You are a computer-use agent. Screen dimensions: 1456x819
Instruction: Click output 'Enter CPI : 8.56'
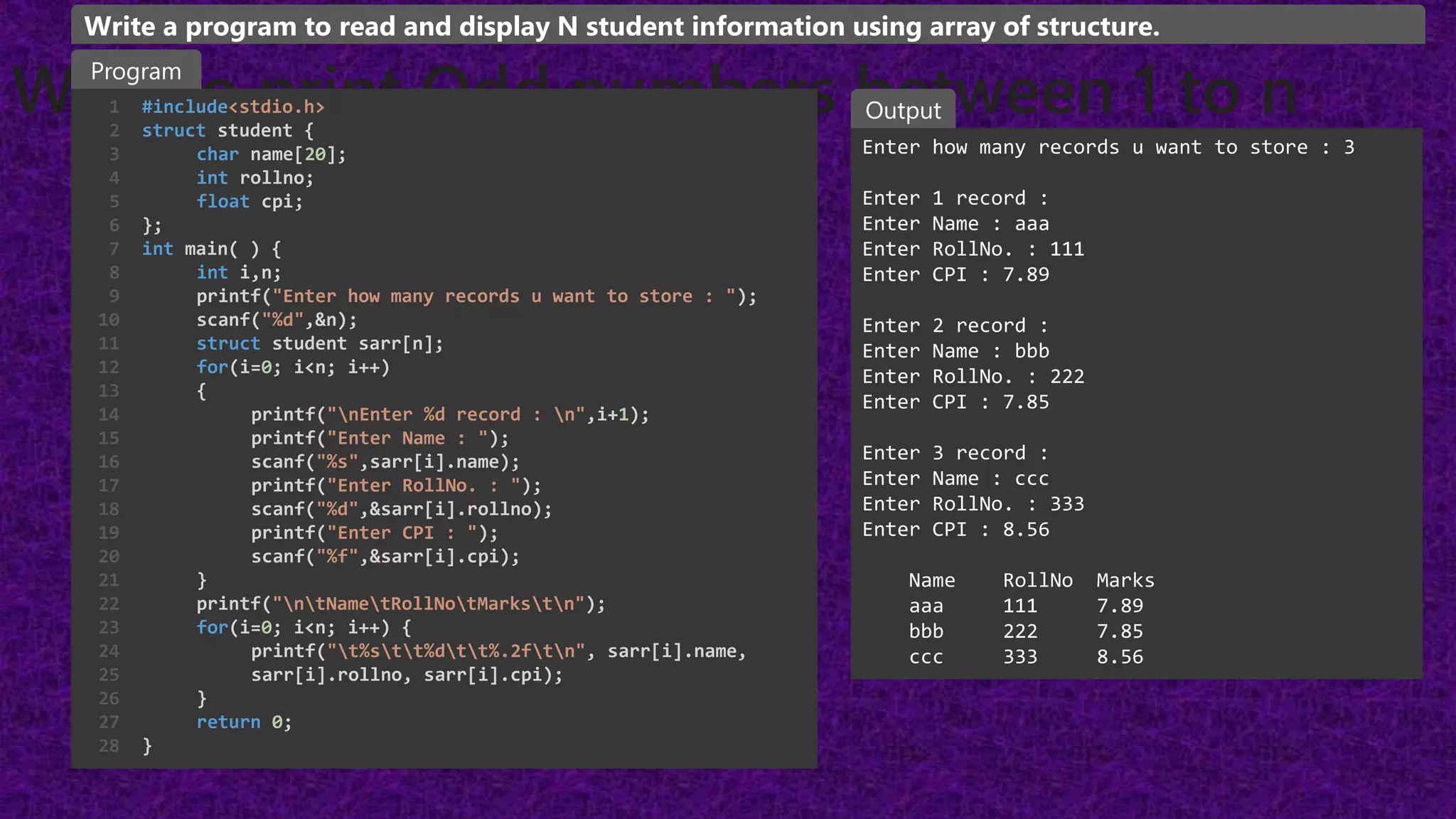955,529
